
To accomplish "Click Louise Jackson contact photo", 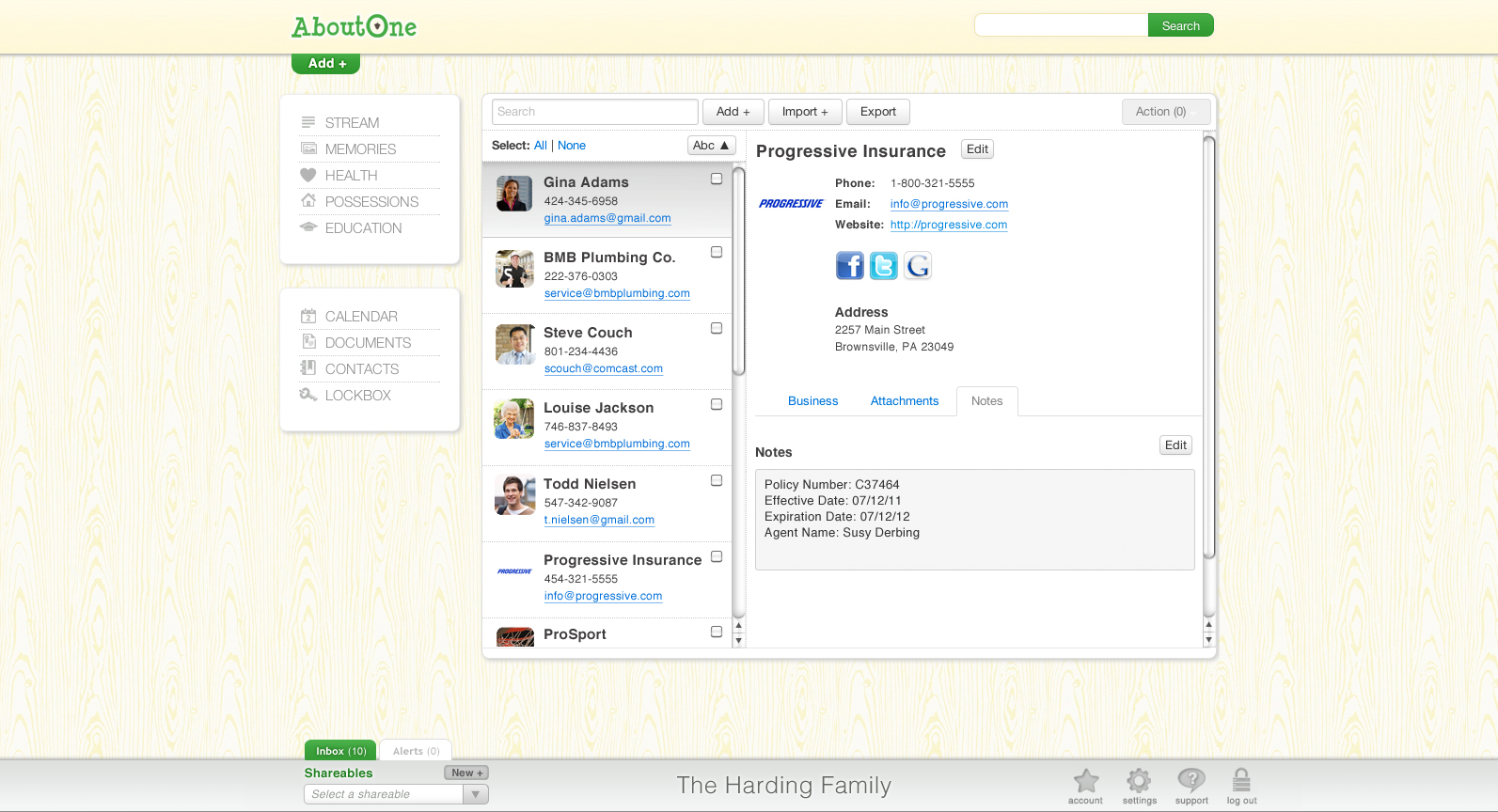I will 514,419.
